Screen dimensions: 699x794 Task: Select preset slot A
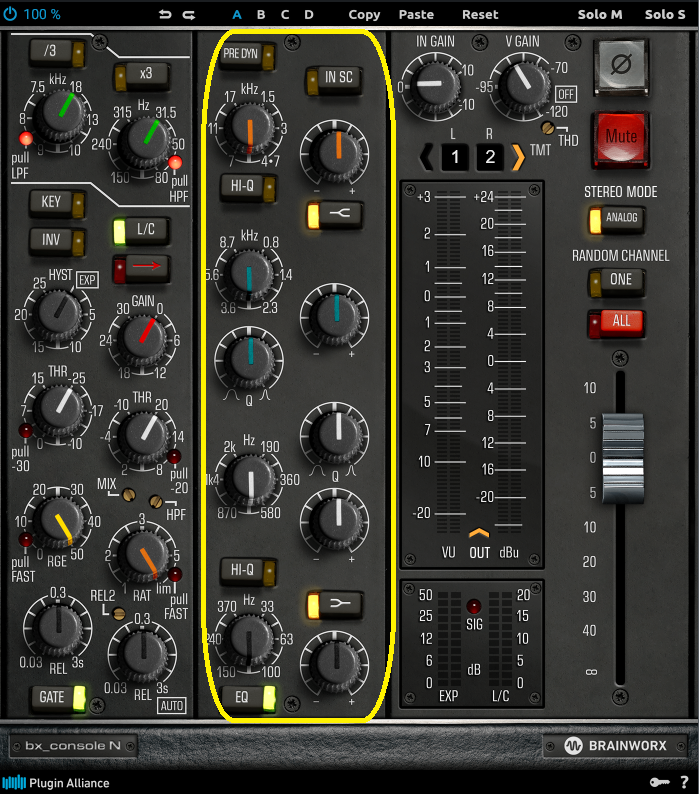tap(237, 15)
